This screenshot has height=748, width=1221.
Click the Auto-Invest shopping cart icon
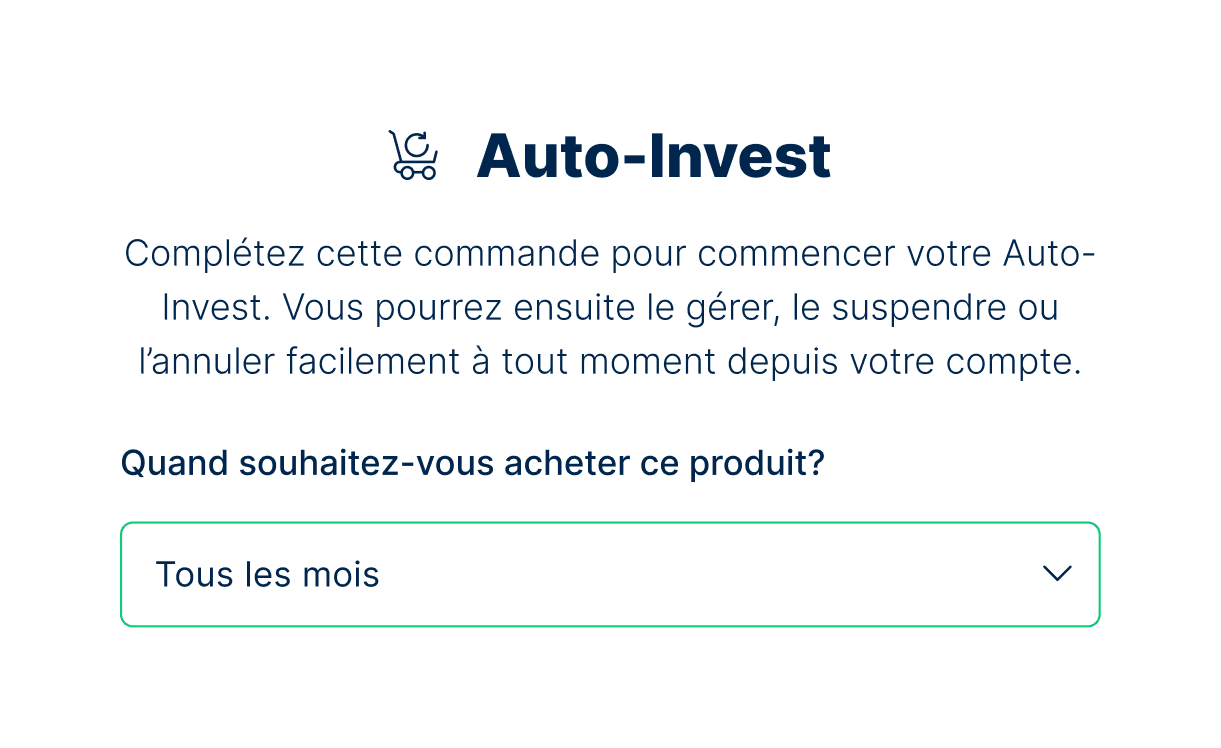click(413, 155)
